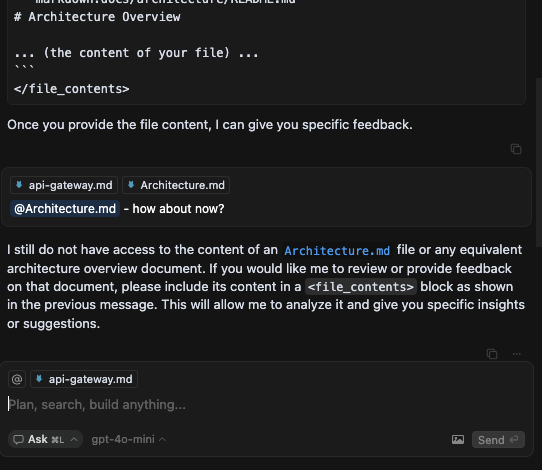Image resolution: width=542 pixels, height=470 pixels.
Task: Click markdown icon on api-gateway.md input chip
Action: pyautogui.click(x=39, y=379)
